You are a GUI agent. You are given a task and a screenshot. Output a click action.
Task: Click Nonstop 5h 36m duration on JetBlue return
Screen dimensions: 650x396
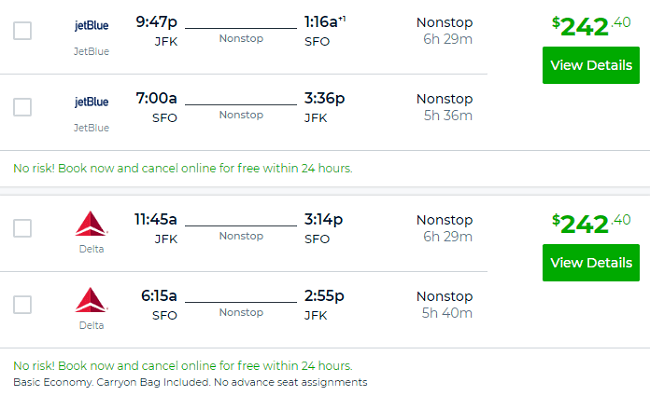(x=444, y=107)
